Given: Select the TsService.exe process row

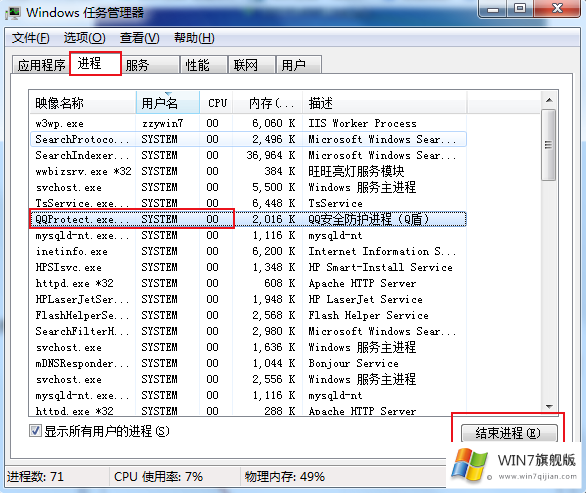Looking at the screenshot, I should 248,203.
